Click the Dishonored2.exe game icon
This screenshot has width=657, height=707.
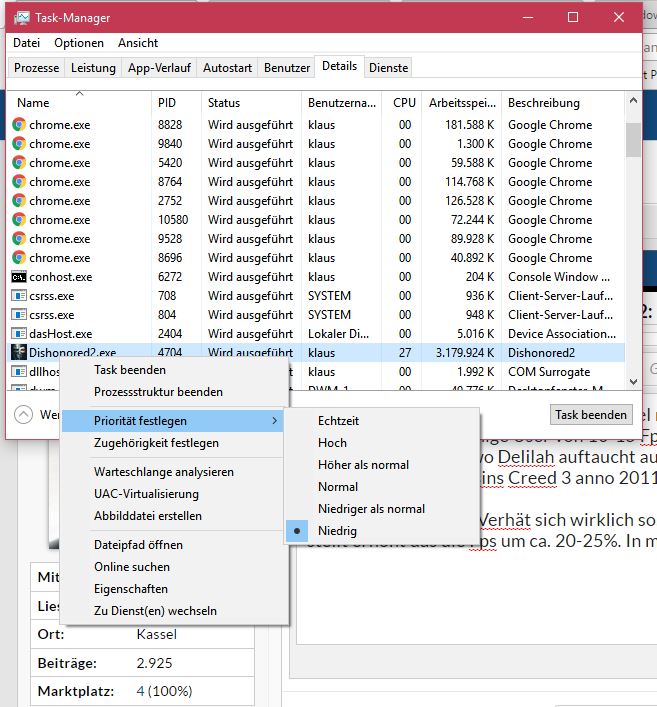pyautogui.click(x=19, y=352)
